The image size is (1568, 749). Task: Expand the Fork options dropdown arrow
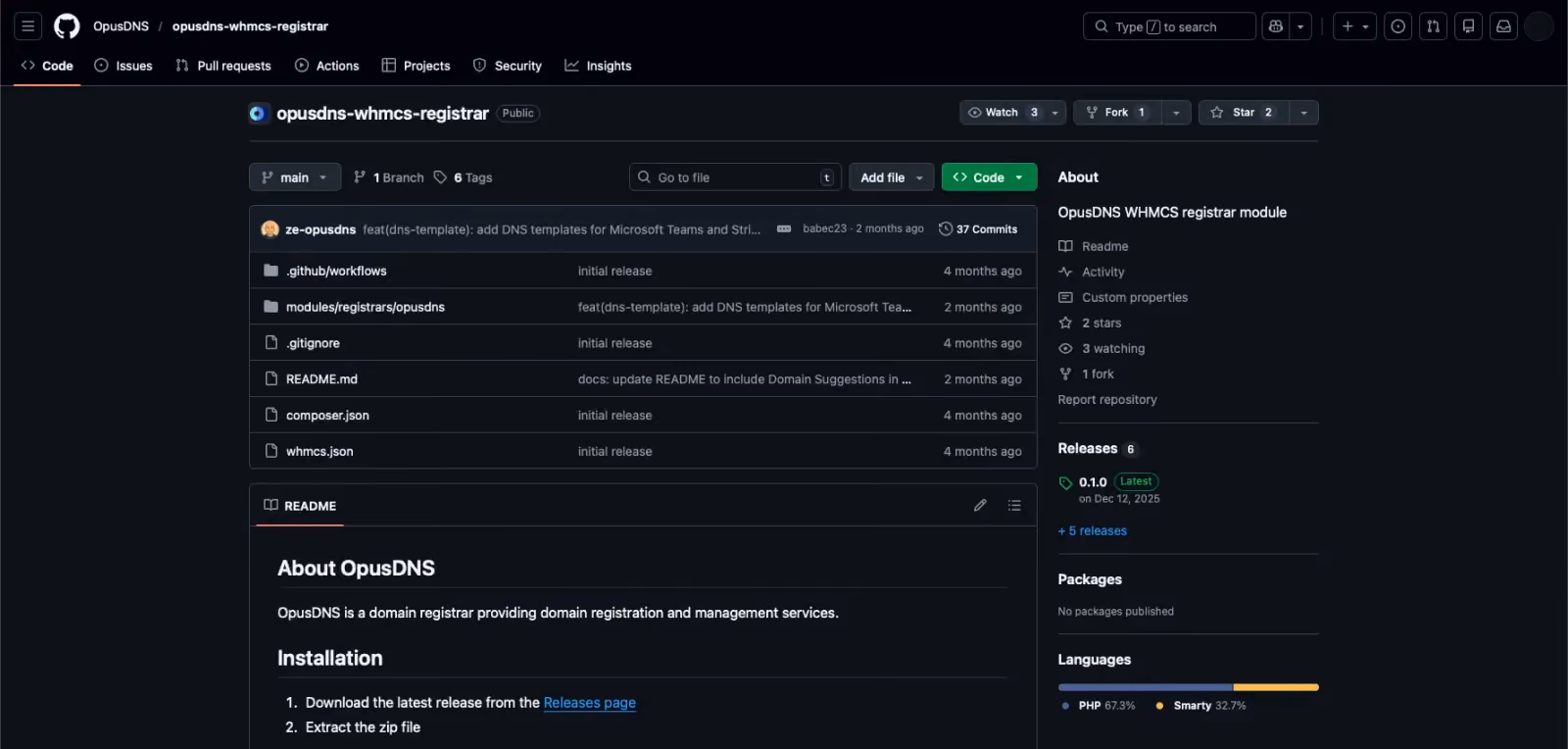[x=1176, y=113]
